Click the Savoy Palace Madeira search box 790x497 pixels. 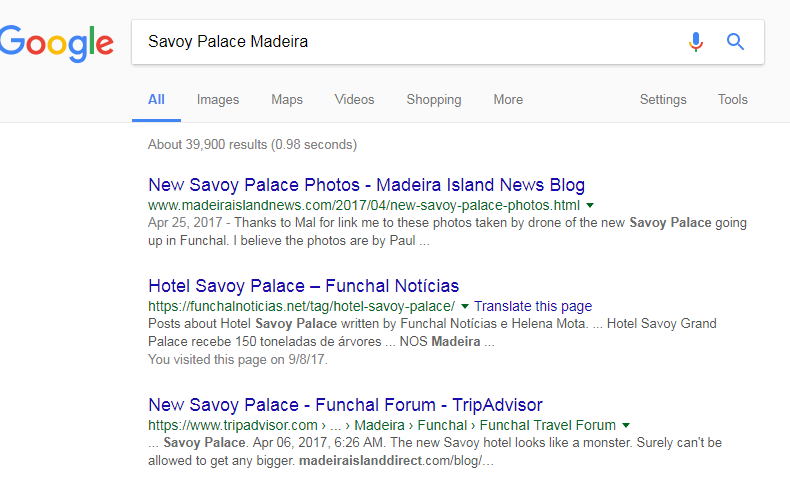(x=400, y=42)
